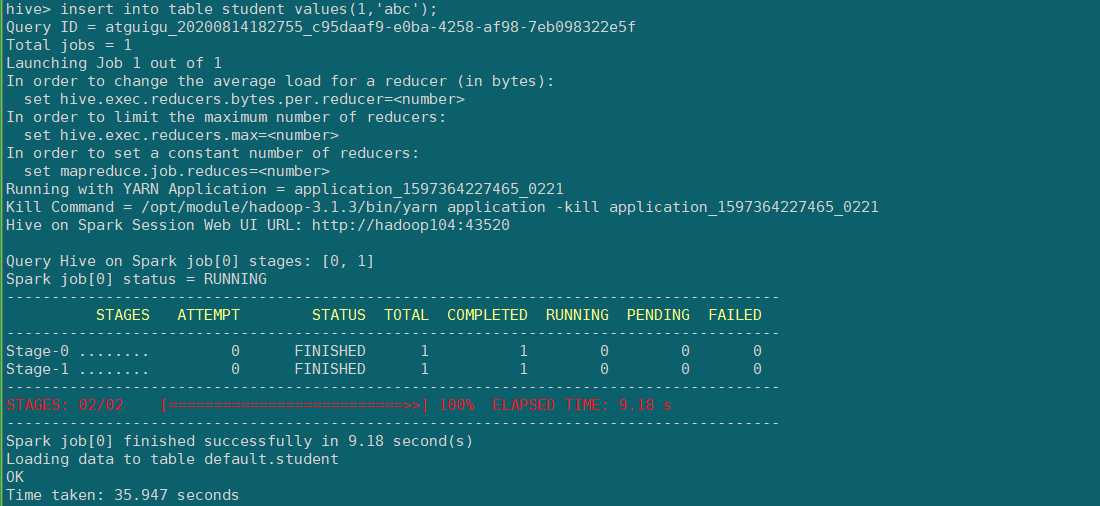Click the Spark job[0] status = RUNNING line
The width and height of the screenshot is (1100, 506).
[x=136, y=279]
